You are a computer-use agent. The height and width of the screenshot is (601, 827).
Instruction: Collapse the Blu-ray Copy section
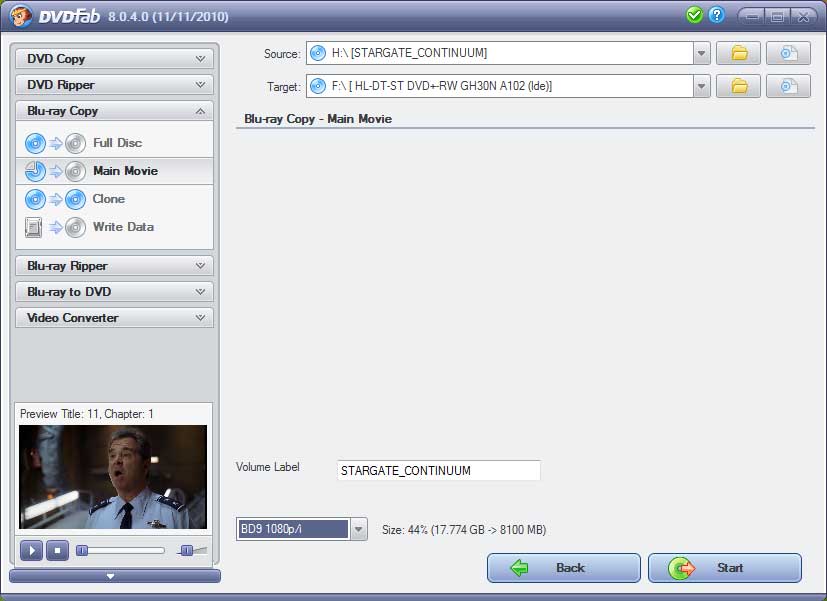[114, 111]
